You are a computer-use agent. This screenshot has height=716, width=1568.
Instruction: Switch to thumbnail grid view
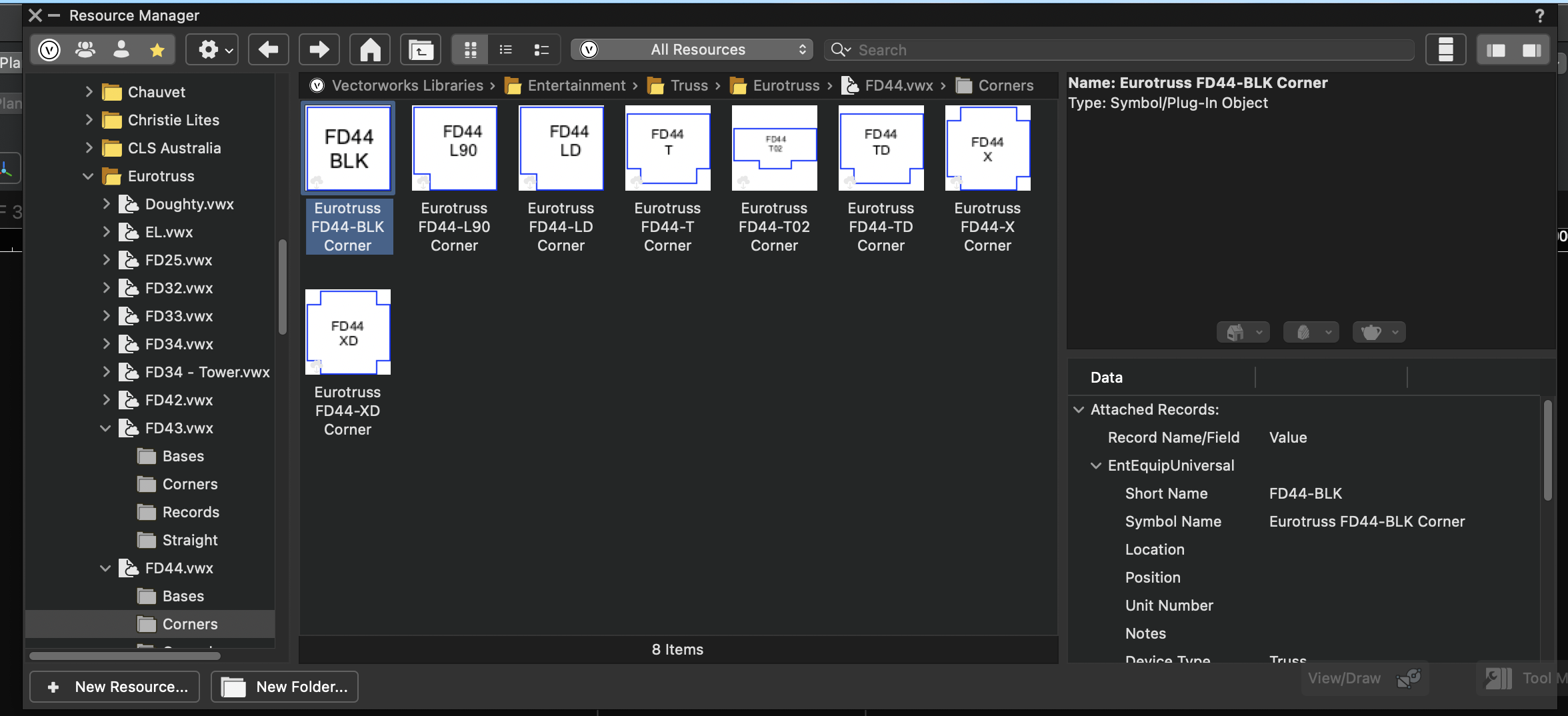tap(470, 50)
